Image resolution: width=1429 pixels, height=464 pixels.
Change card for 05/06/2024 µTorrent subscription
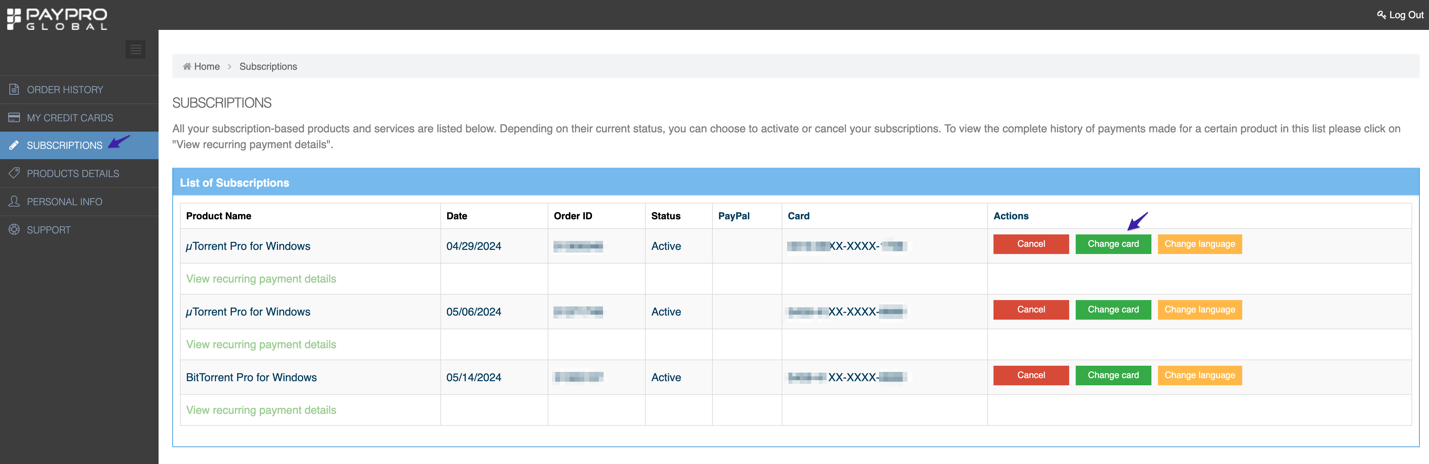coord(1113,310)
